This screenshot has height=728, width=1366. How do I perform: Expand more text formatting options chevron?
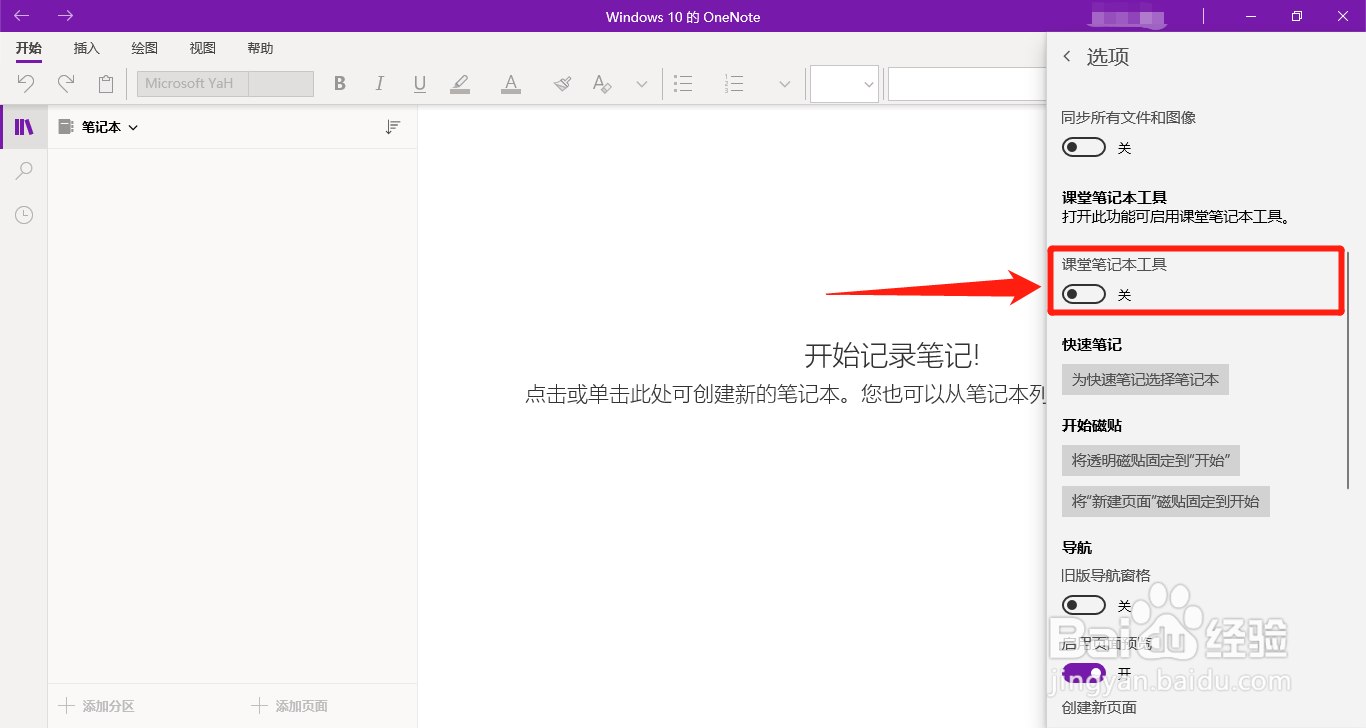pos(642,84)
